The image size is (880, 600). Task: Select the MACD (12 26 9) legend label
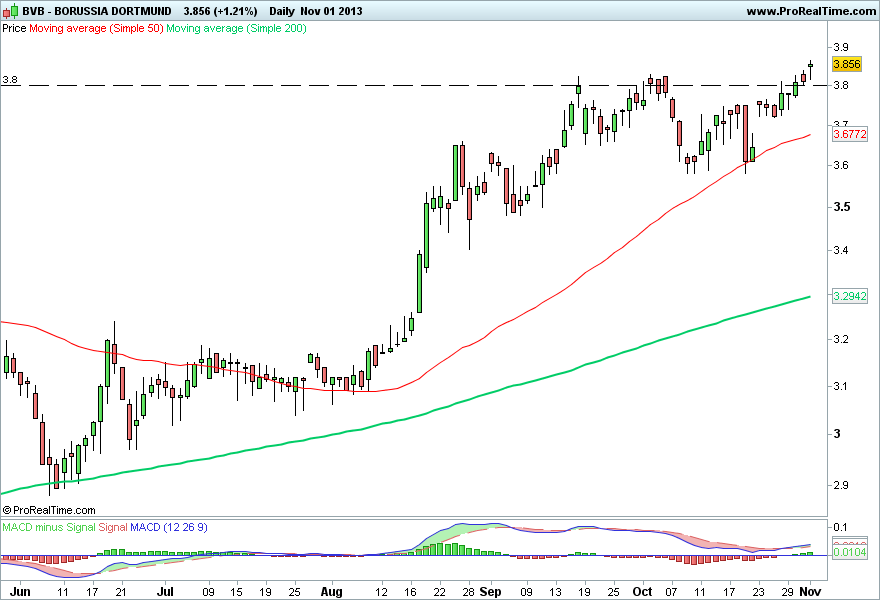[168, 527]
